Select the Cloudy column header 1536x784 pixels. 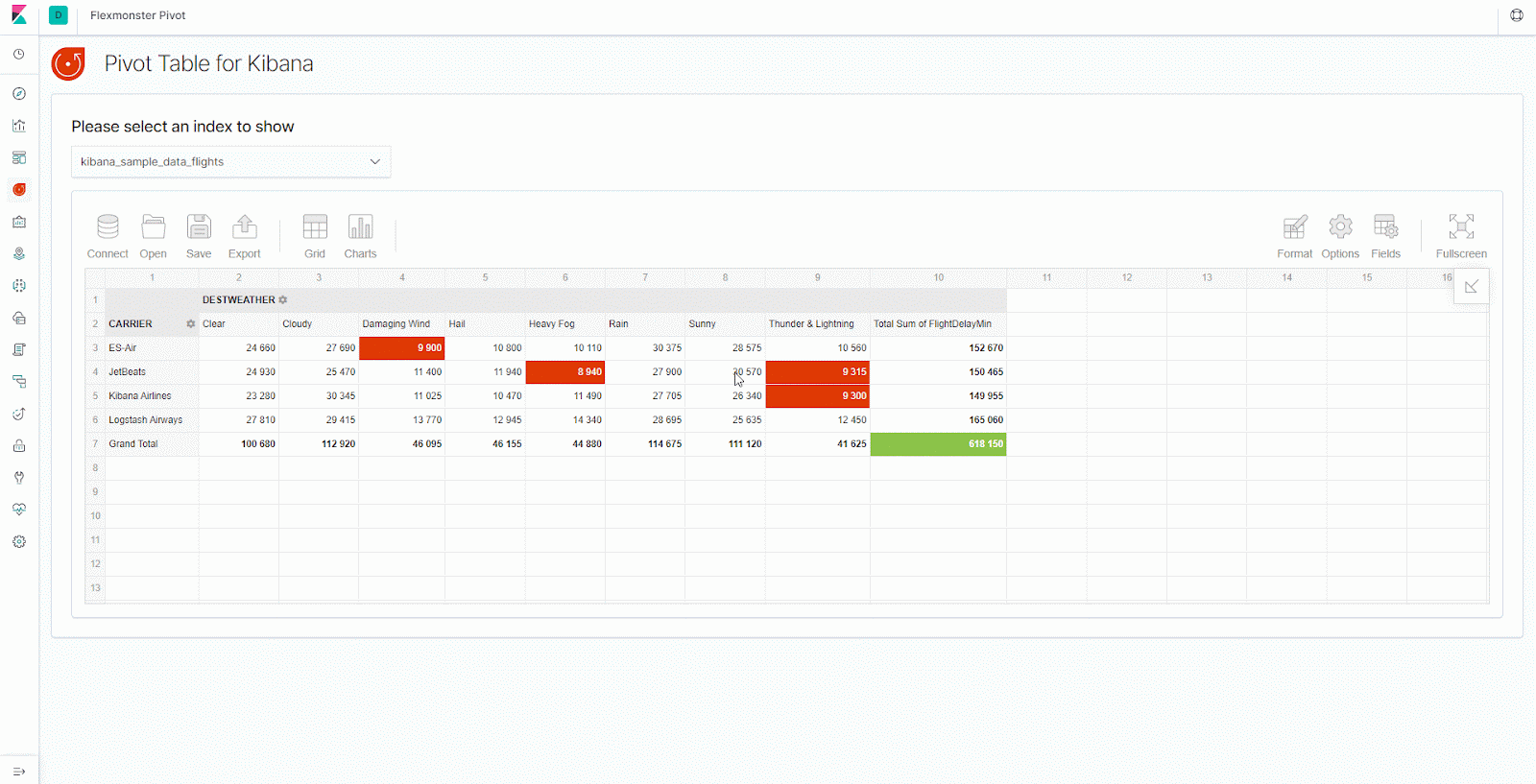319,324
